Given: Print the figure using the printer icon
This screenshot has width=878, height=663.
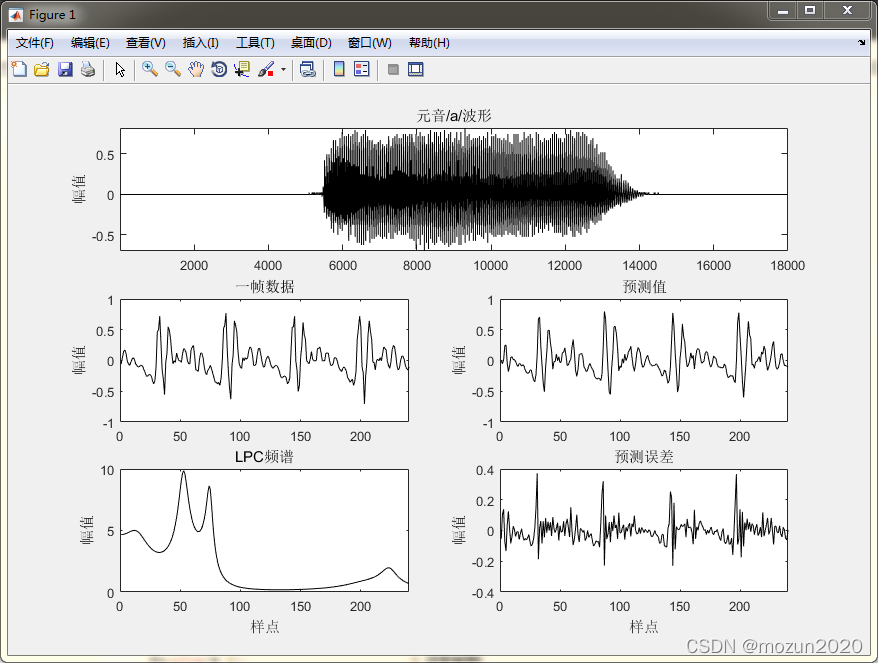Looking at the screenshot, I should coord(88,69).
